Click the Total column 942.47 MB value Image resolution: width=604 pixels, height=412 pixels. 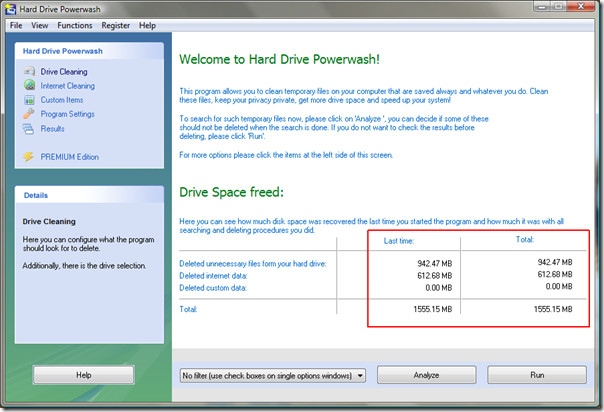click(x=555, y=262)
